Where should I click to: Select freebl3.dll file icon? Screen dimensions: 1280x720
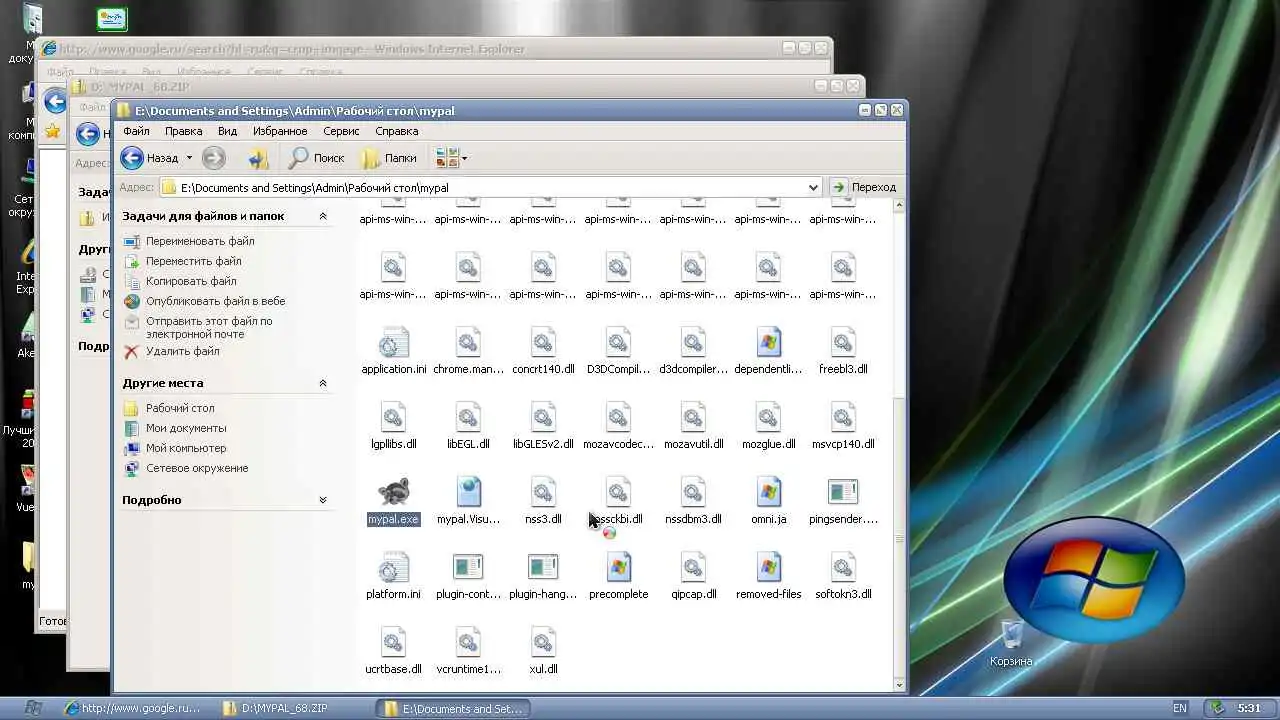pos(843,341)
